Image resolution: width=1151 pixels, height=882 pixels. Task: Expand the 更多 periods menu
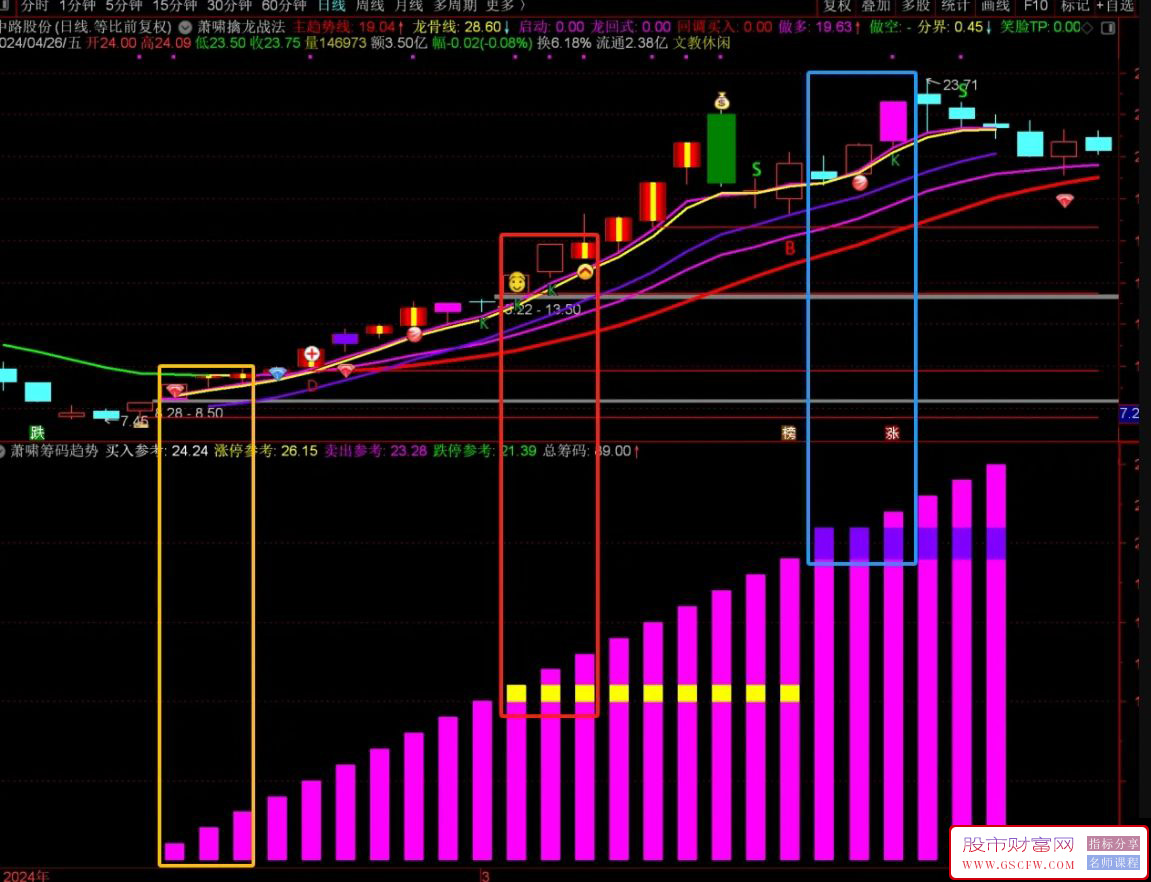pos(506,6)
